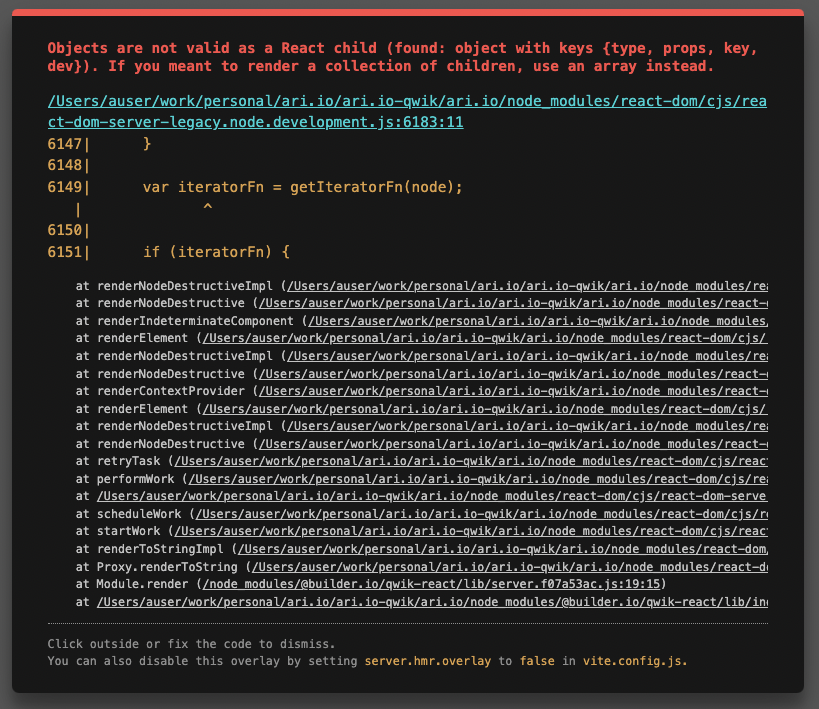Open the scheduleWork stack frame link
The width and height of the screenshot is (819, 709).
pos(481,514)
